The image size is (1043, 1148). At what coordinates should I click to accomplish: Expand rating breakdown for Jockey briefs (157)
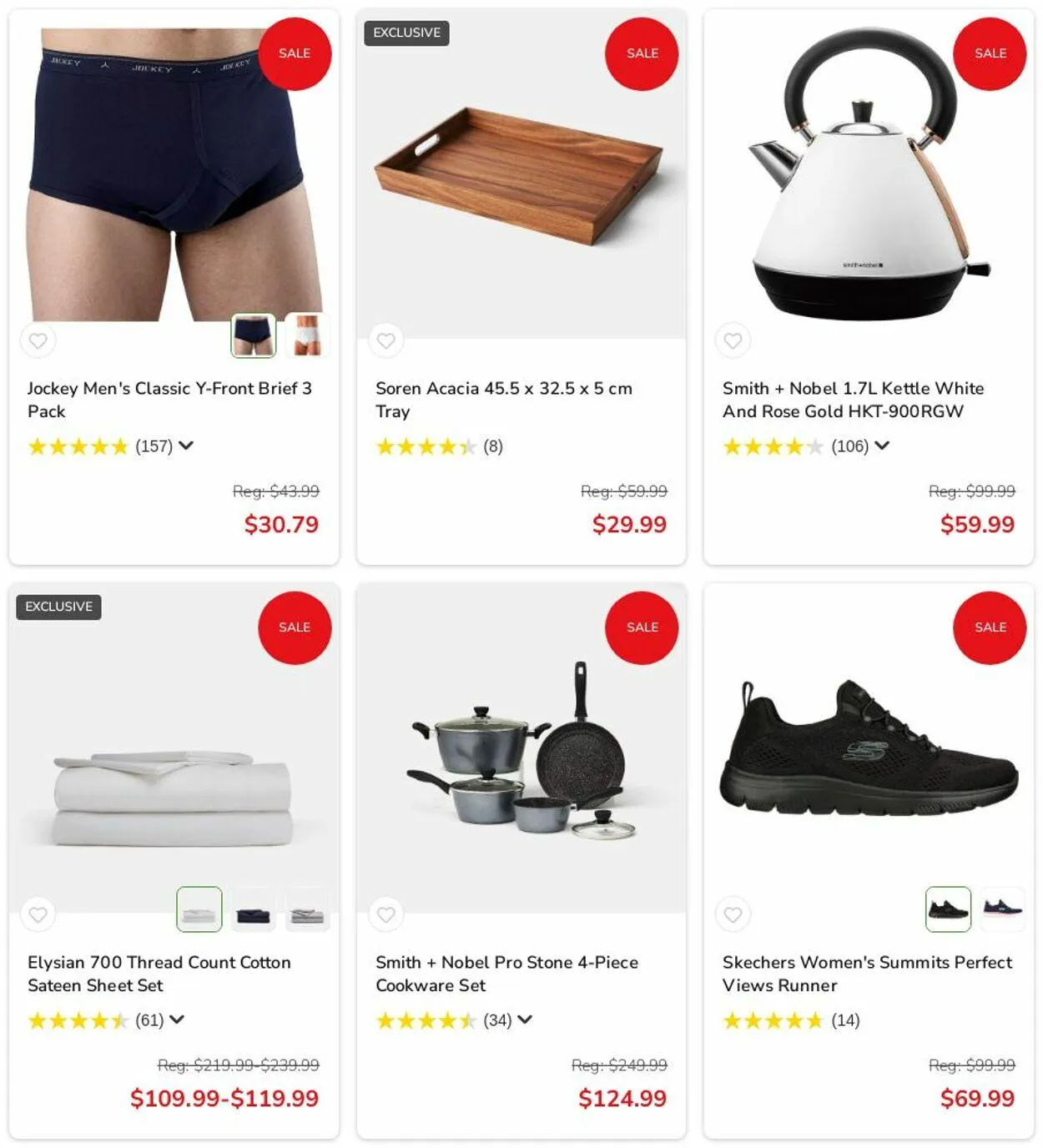point(186,446)
